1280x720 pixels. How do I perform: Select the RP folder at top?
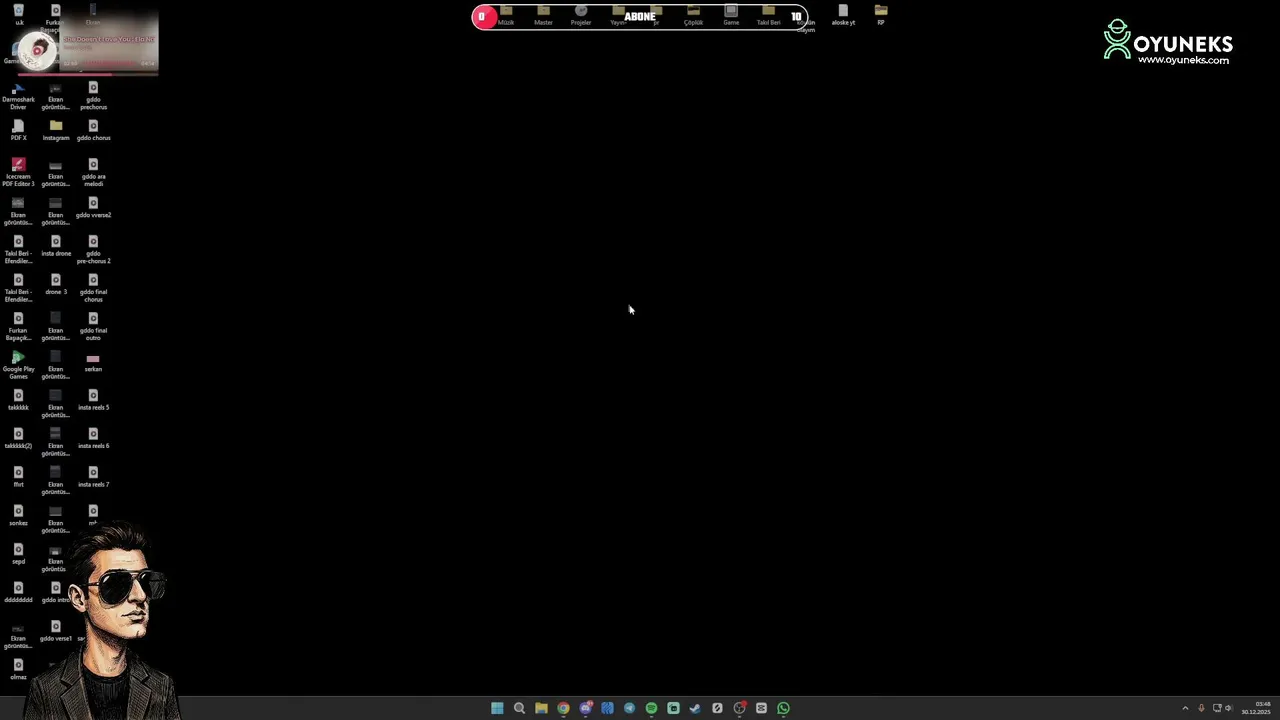pyautogui.click(x=881, y=15)
